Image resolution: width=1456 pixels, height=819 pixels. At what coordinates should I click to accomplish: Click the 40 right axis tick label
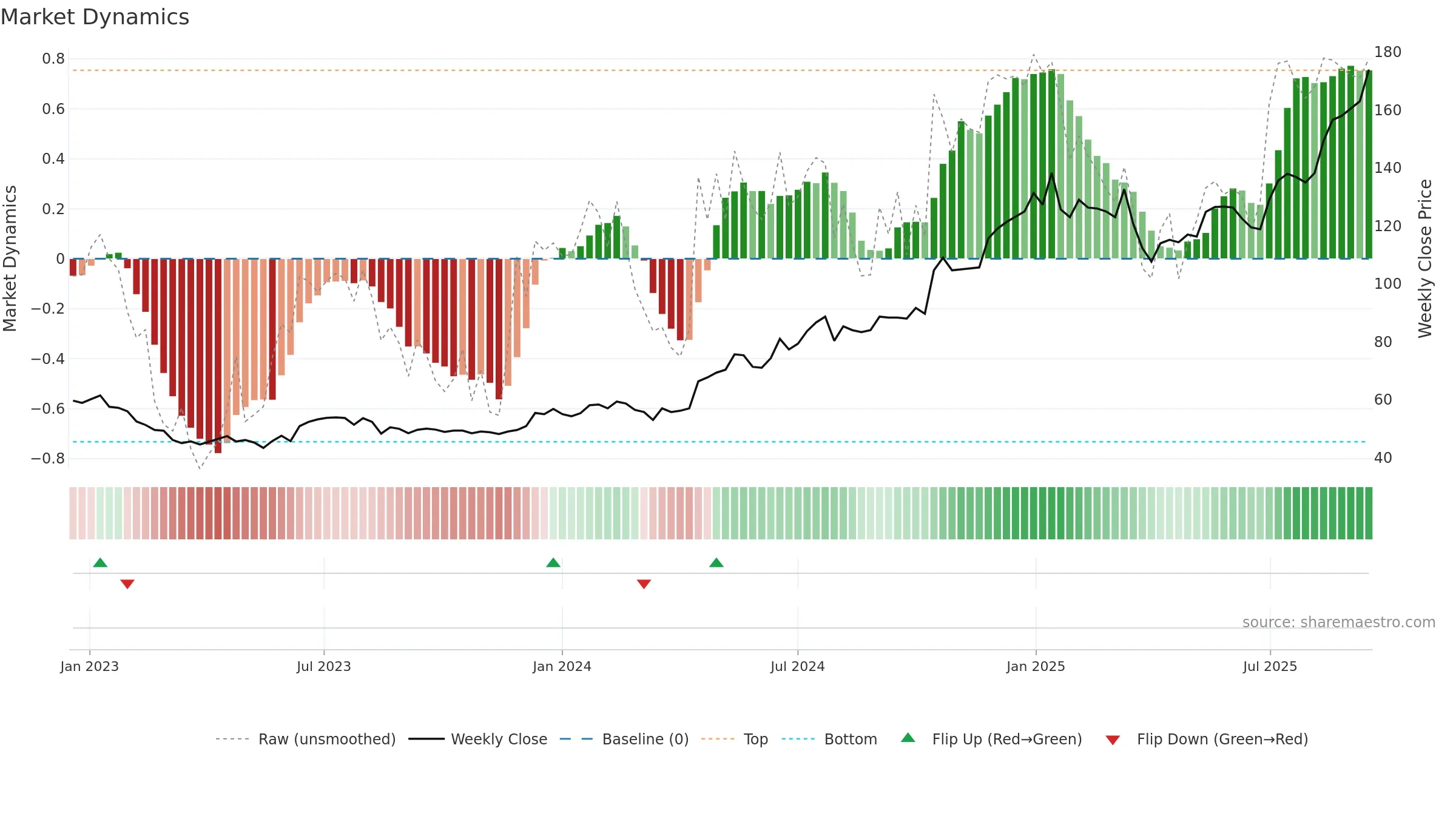[x=1383, y=458]
